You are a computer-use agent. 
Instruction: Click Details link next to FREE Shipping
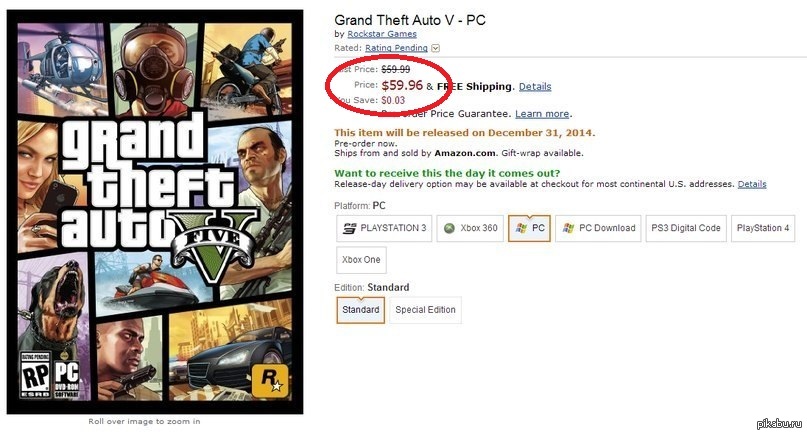coord(535,87)
